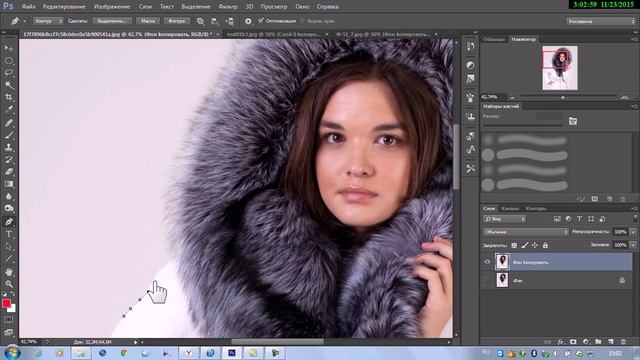640x360 pixels.
Task: Switch to the Контуры tab
Action: point(536,209)
